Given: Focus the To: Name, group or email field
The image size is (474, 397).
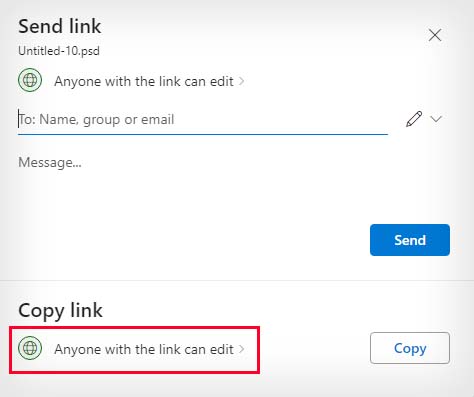Looking at the screenshot, I should click(203, 119).
